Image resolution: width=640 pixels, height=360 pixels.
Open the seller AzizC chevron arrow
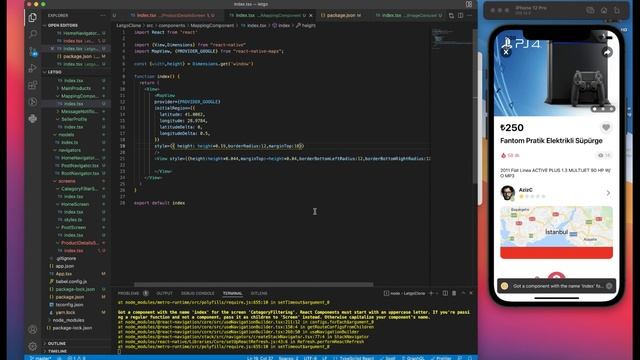[x=608, y=193]
